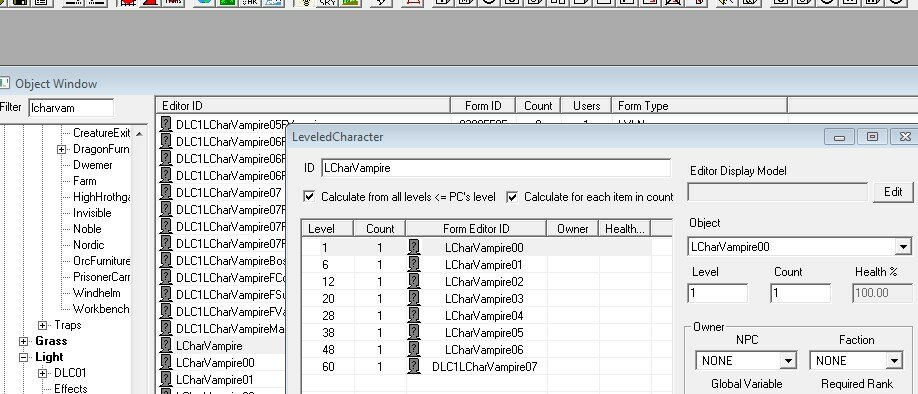Click icon of DLC1LCharVampireMa row in Object Window
The width and height of the screenshot is (918, 394).
(166, 328)
